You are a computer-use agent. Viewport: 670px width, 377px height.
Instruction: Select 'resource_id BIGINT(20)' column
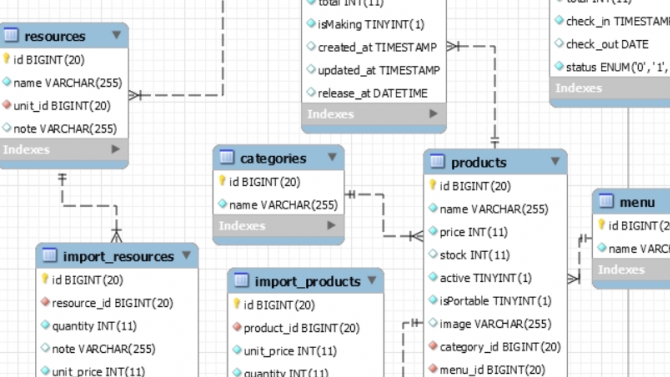[112, 303]
